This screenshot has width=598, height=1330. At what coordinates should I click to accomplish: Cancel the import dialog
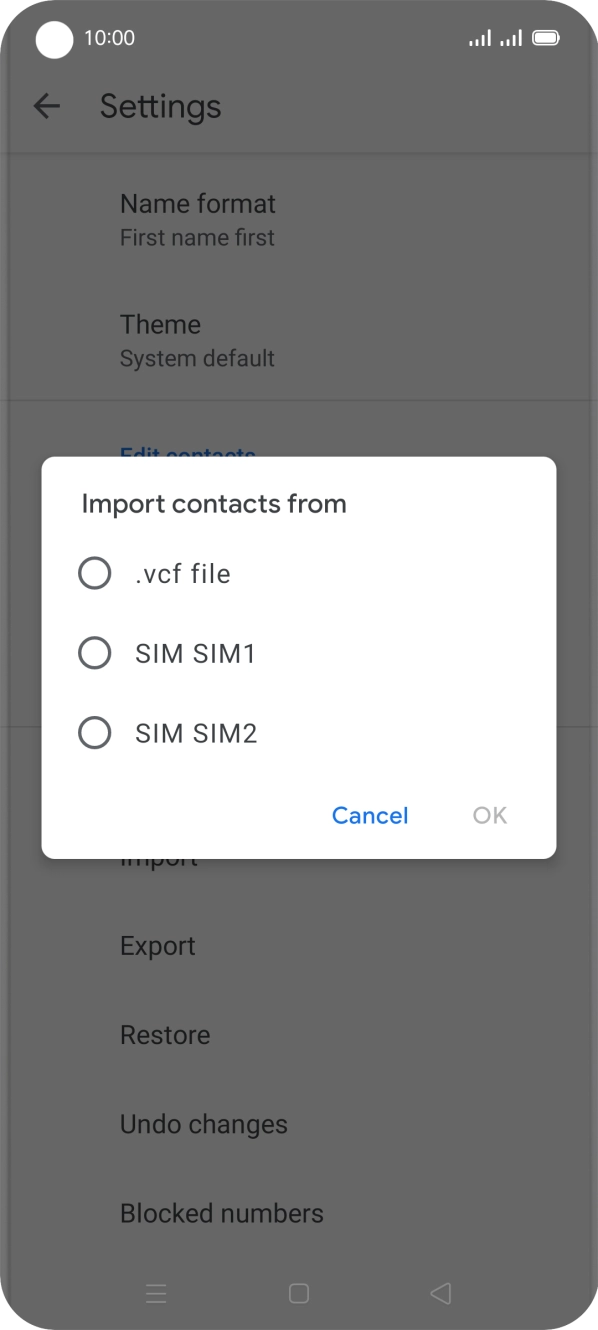pos(369,815)
